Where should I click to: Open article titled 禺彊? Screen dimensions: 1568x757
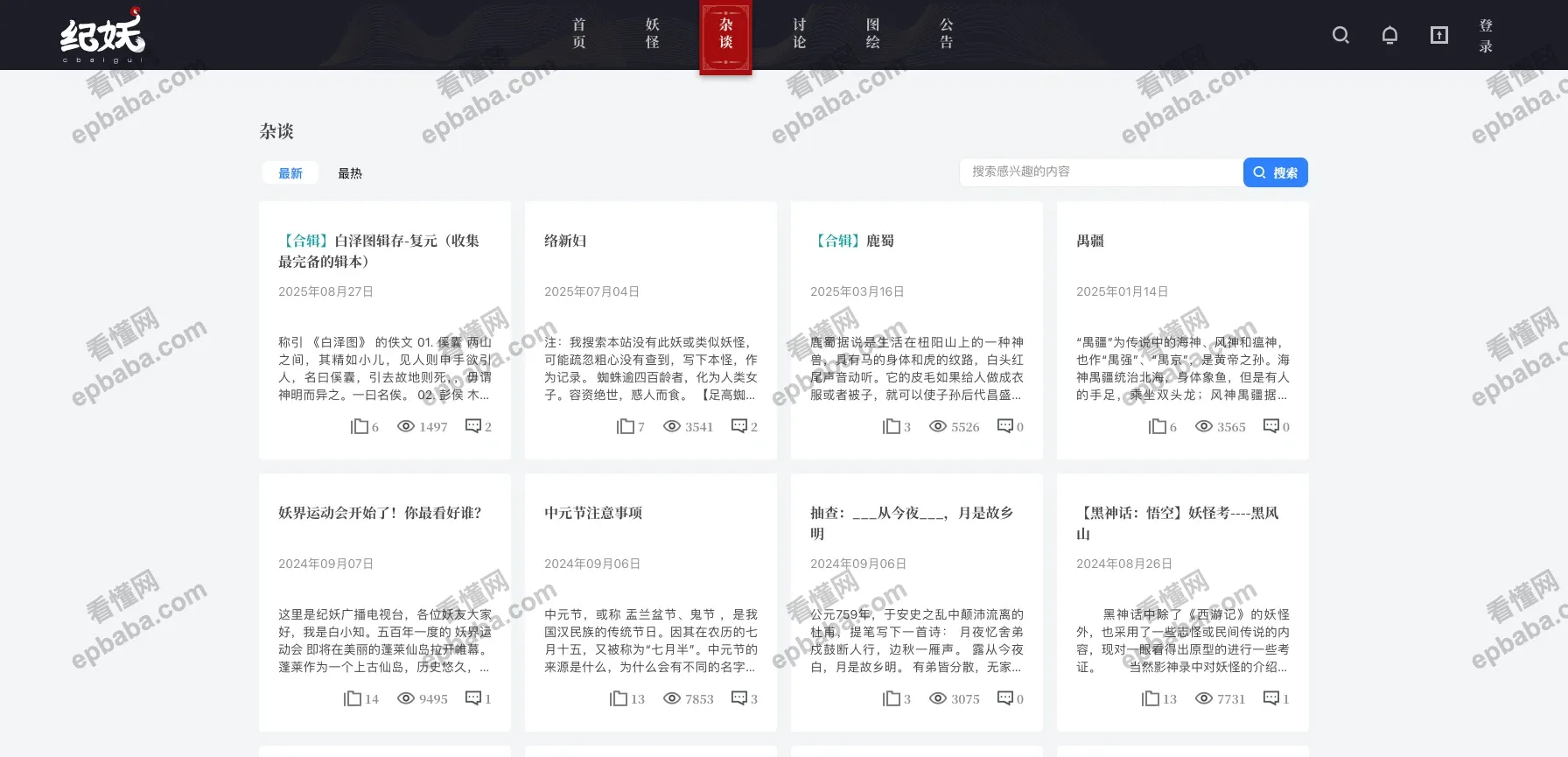pos(1090,241)
